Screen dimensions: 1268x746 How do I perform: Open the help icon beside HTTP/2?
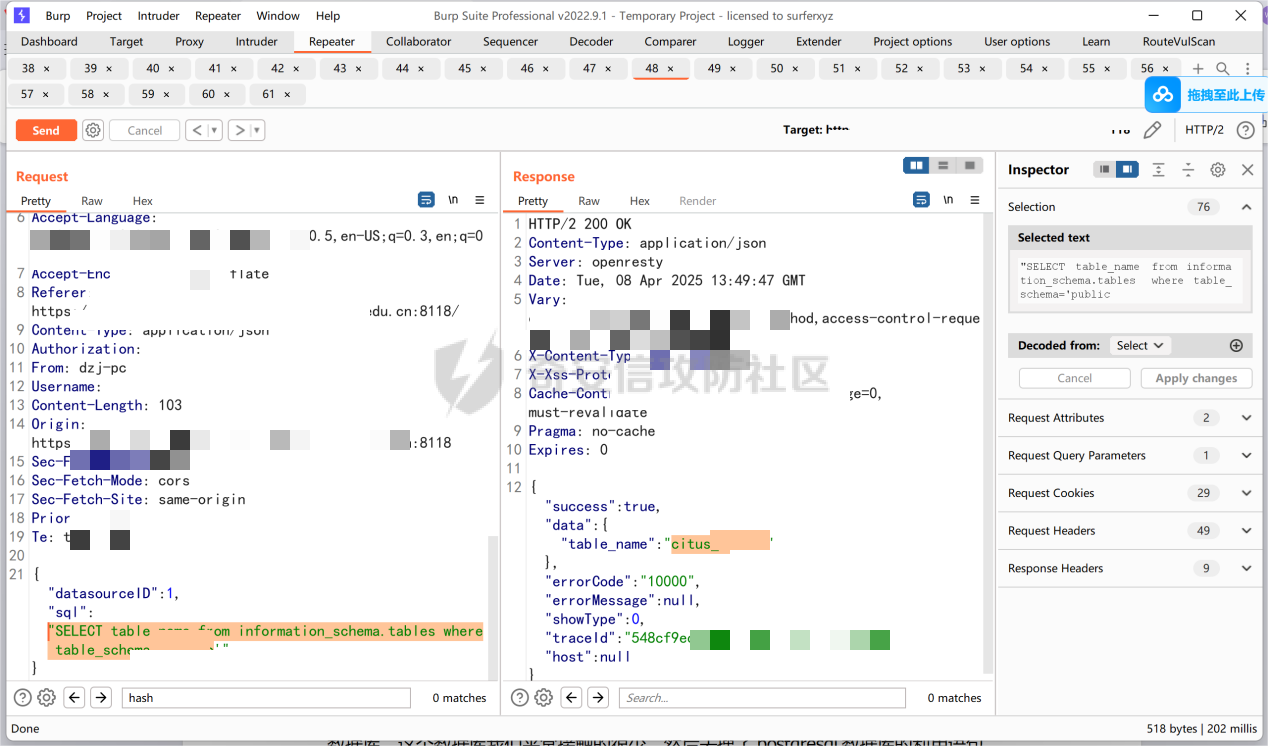(x=1245, y=130)
